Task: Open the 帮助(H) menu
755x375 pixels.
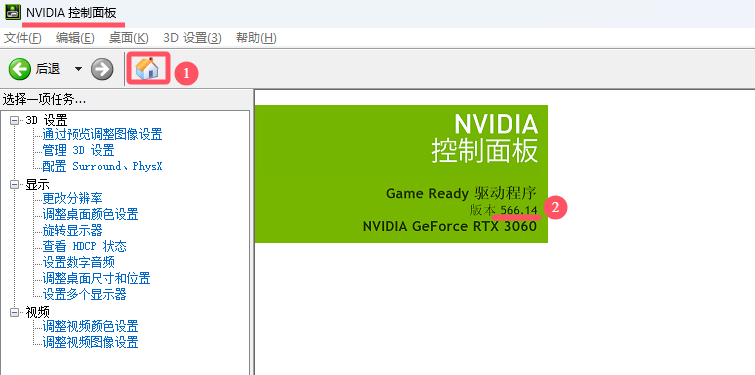Action: click(x=256, y=38)
